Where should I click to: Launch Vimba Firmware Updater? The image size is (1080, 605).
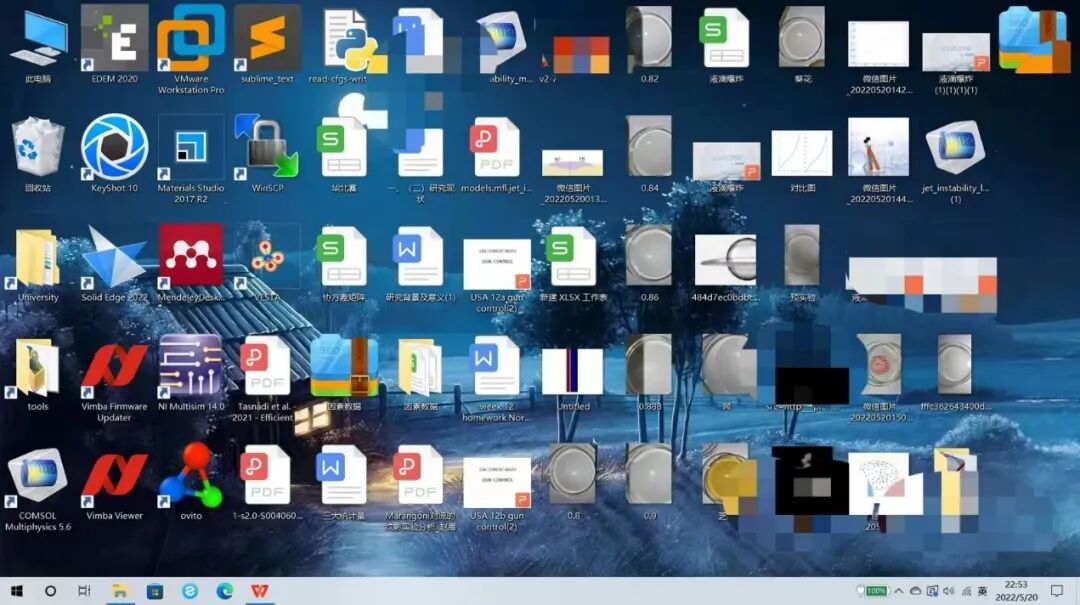coord(114,378)
